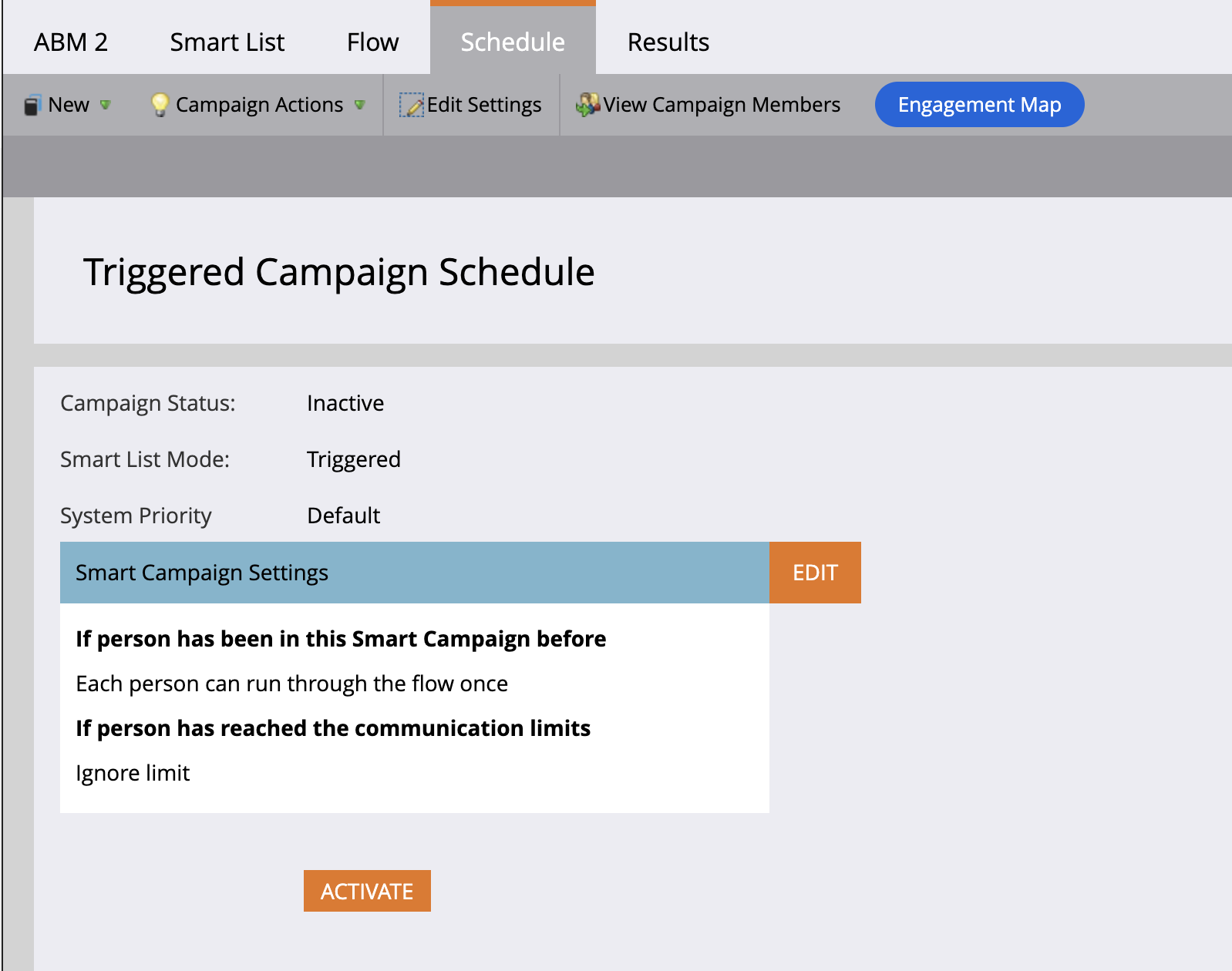This screenshot has height=971, width=1232.
Task: Expand the Campaign Actions dropdown arrow
Action: (x=359, y=105)
